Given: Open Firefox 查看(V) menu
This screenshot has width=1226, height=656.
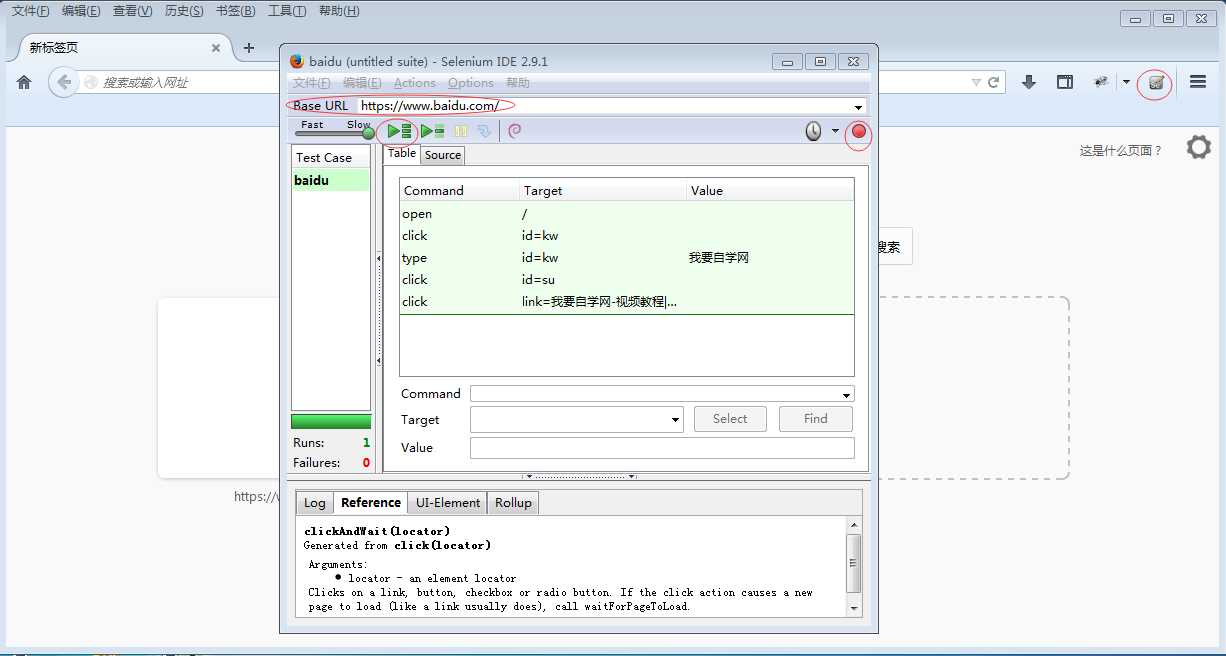Looking at the screenshot, I should (132, 11).
